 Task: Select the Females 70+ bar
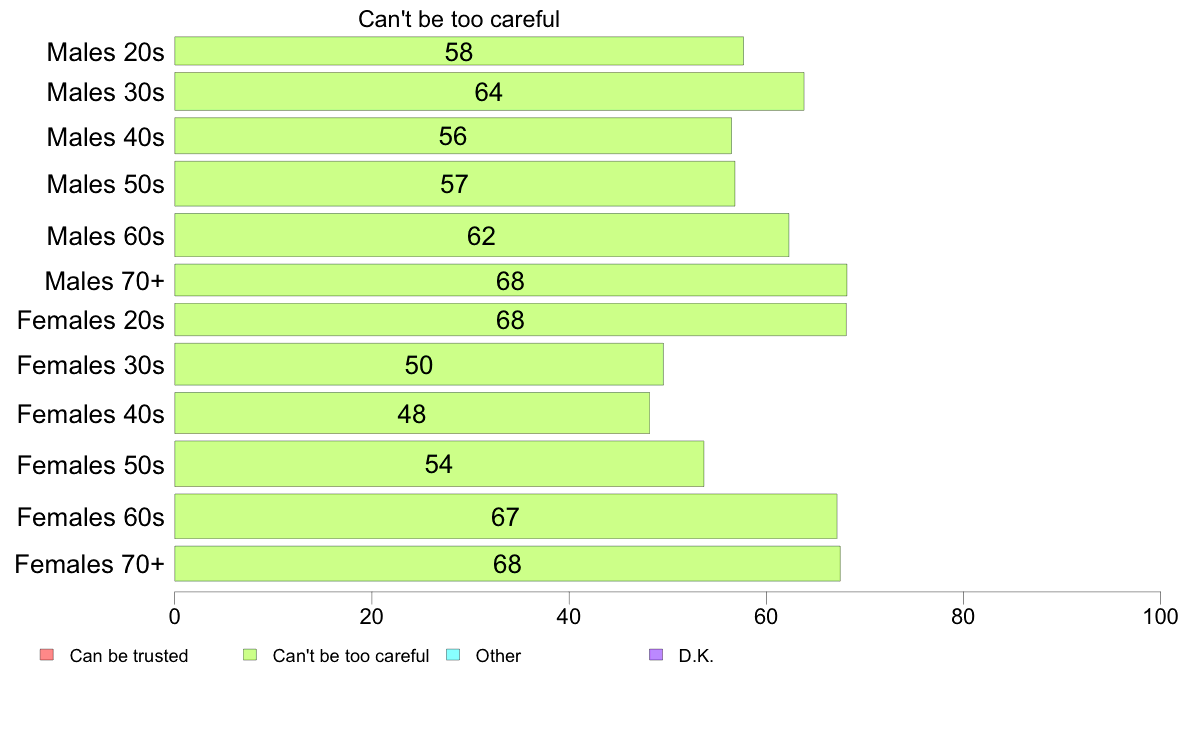[508, 564]
